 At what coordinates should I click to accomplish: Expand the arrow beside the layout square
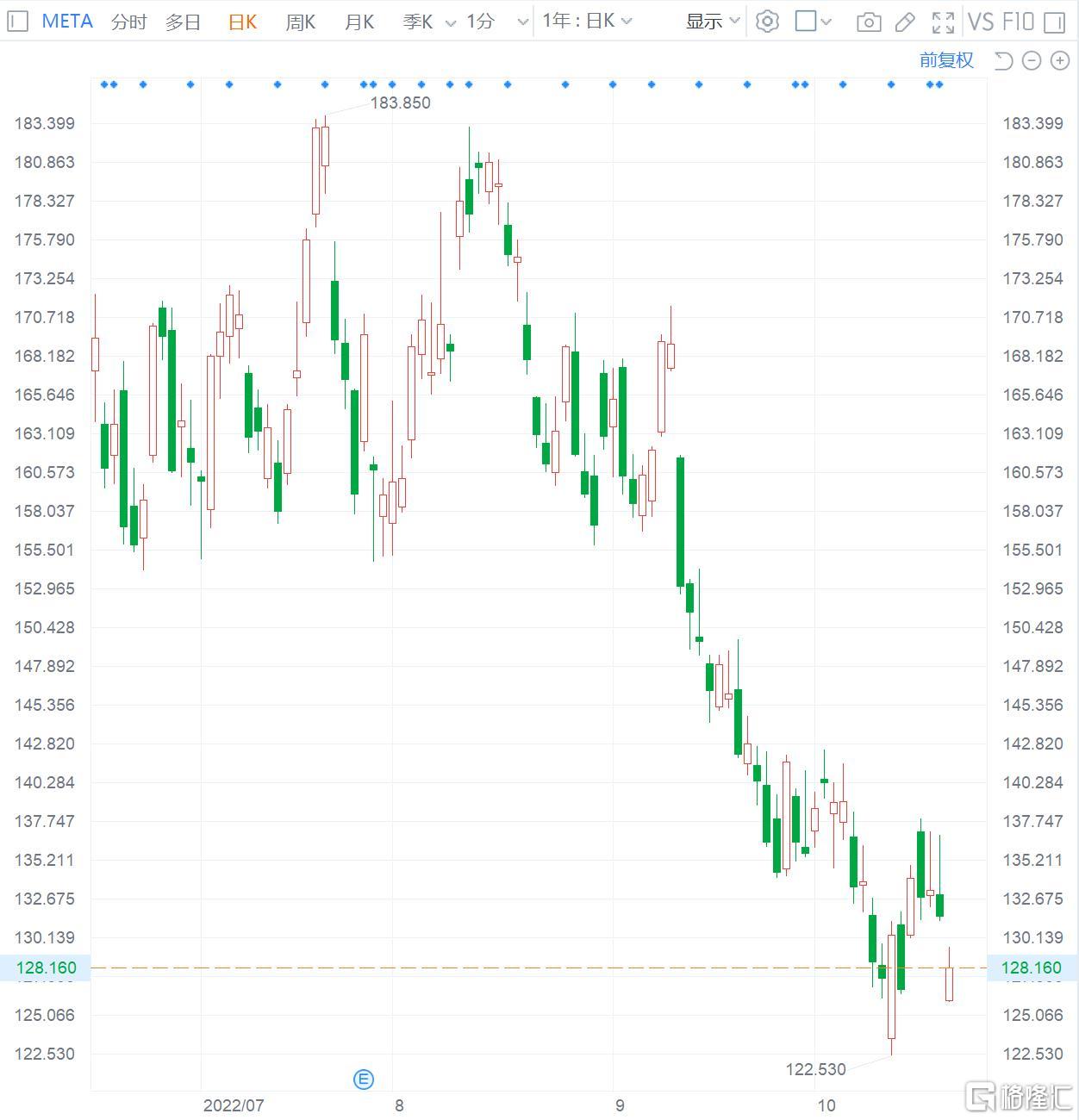click(x=826, y=22)
